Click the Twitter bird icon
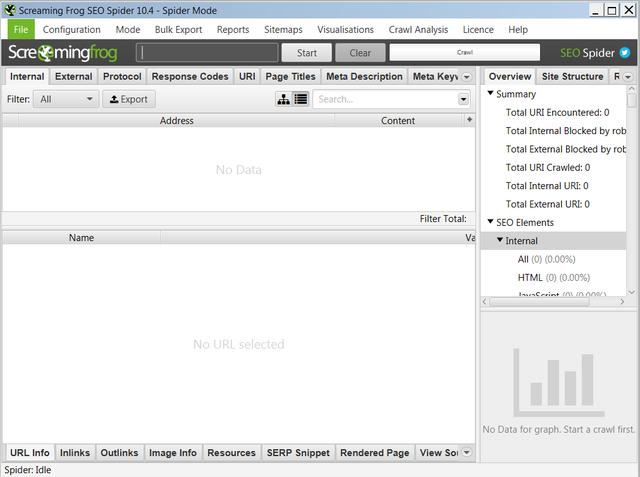The width and height of the screenshot is (640, 477). (x=625, y=53)
